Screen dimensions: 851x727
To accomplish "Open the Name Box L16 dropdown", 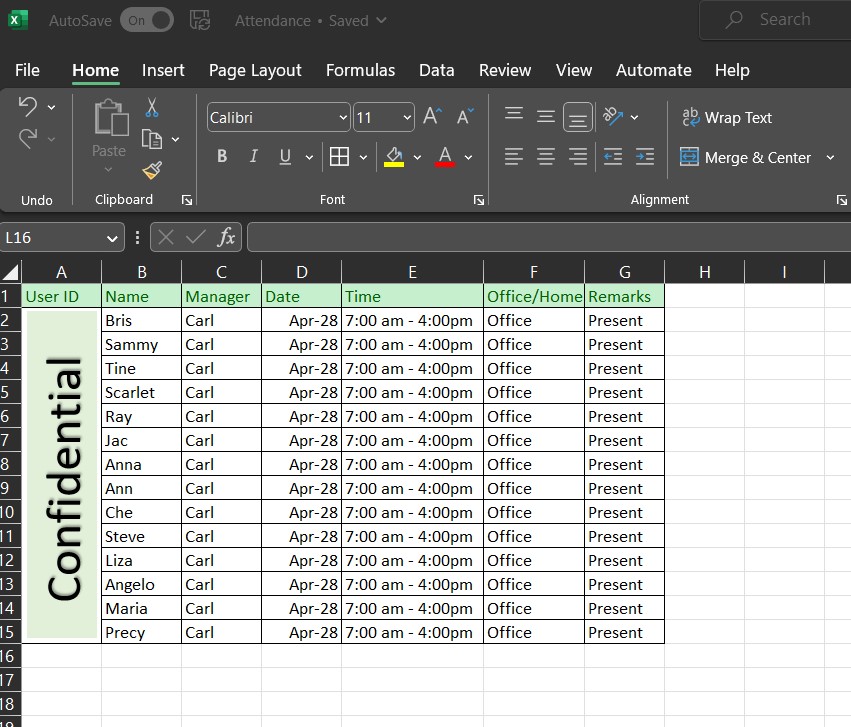I will tap(112, 238).
